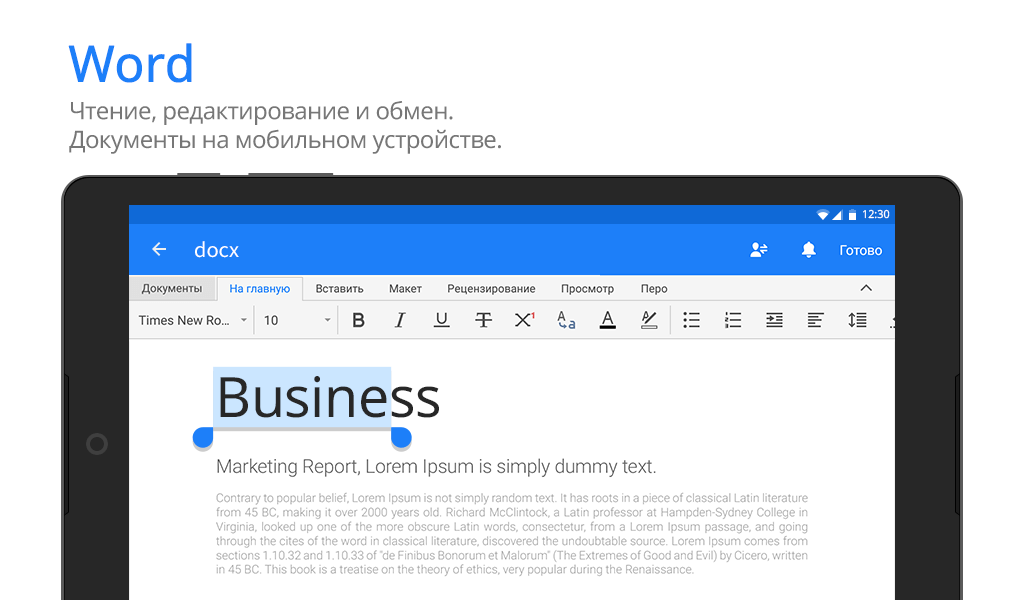Pick font color with A icon

[607, 320]
